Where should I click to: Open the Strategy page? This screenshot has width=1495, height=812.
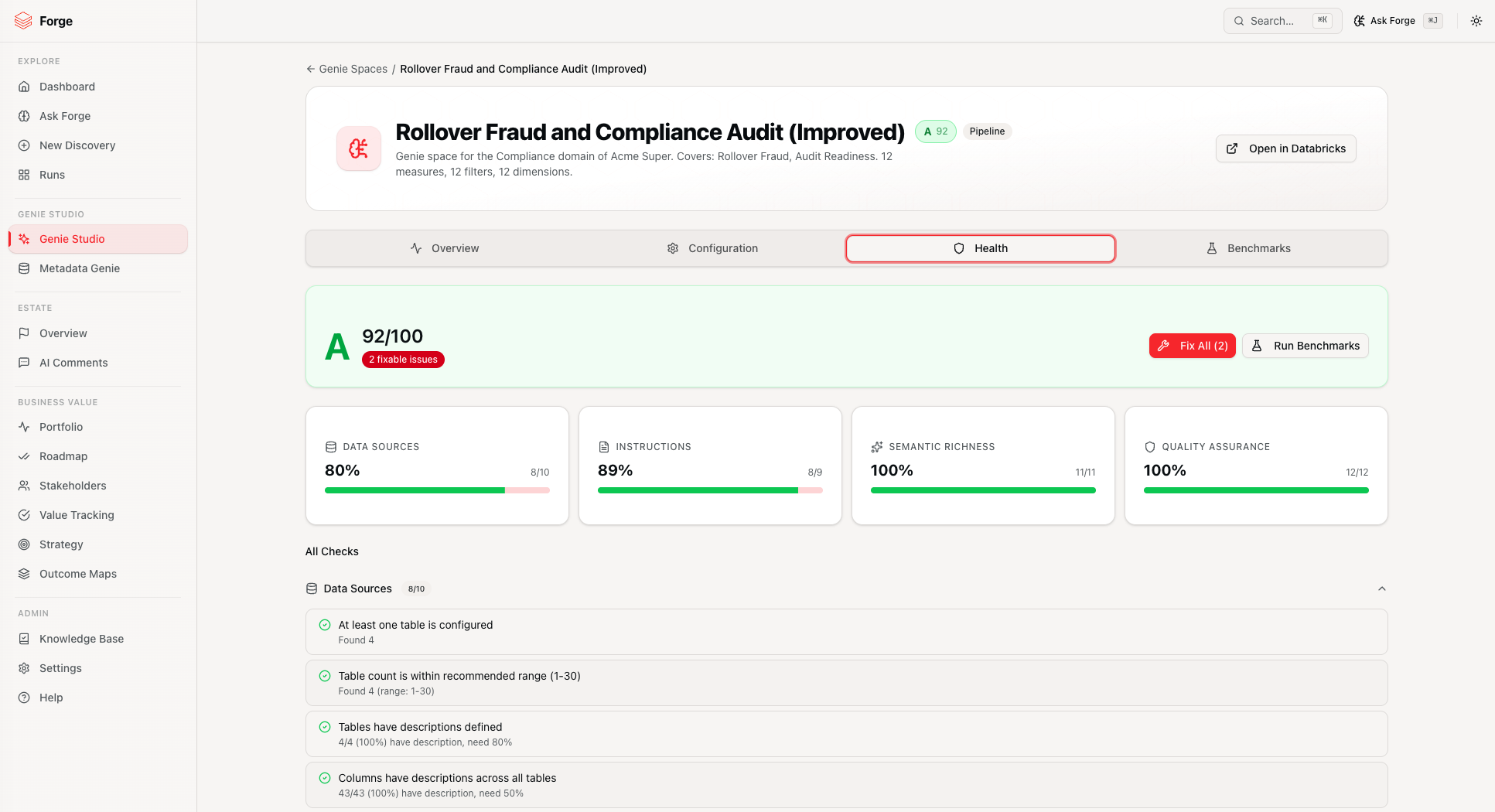(97, 544)
